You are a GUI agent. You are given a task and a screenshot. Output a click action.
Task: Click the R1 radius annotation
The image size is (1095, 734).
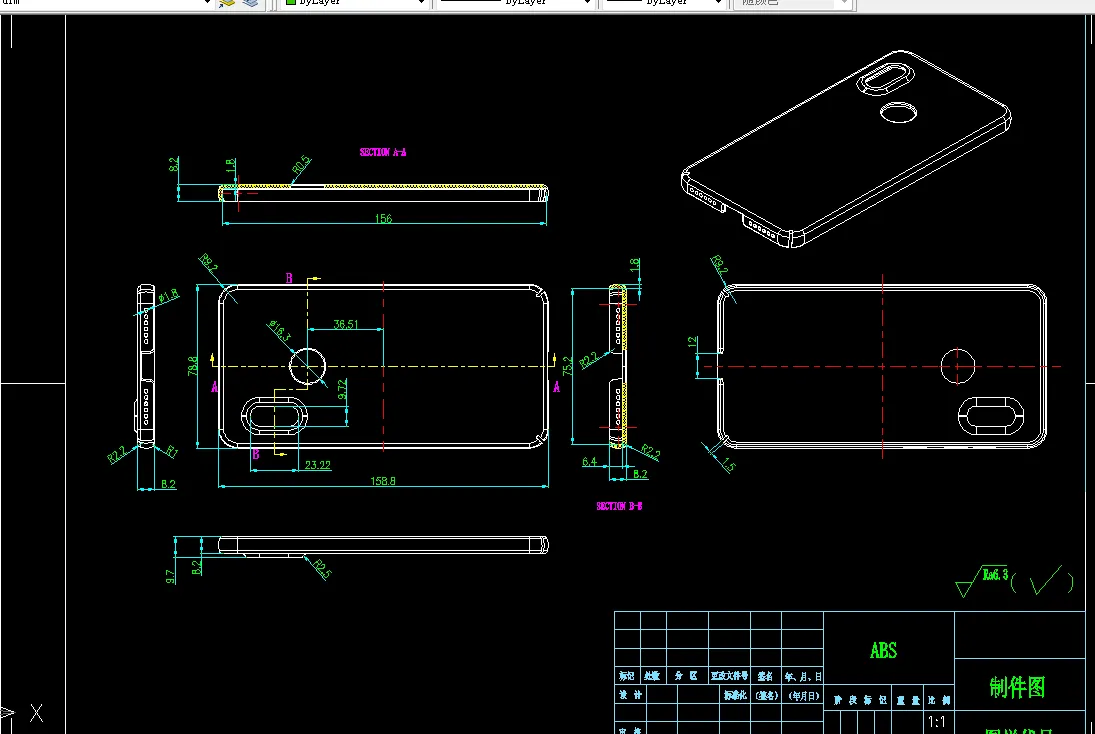tap(172, 452)
